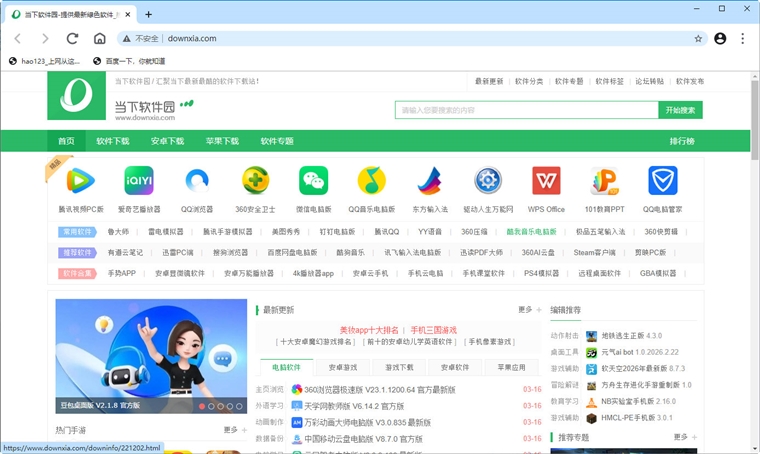The height and width of the screenshot is (454, 760).
Task: Click the 元气ai bot app icon
Action: point(591,352)
